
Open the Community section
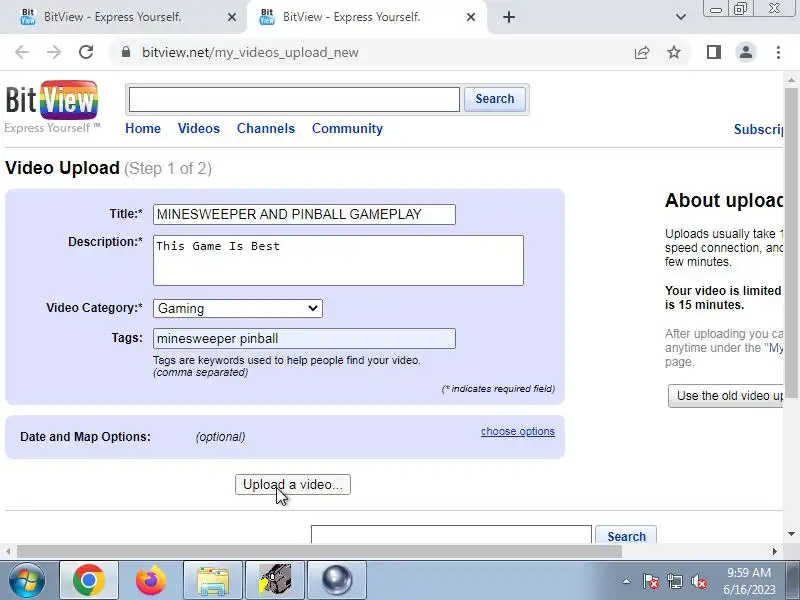(347, 129)
